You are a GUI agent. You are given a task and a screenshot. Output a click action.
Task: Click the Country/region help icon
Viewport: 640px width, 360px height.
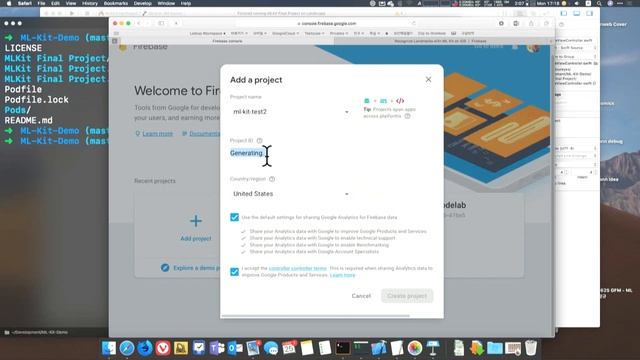(x=272, y=179)
